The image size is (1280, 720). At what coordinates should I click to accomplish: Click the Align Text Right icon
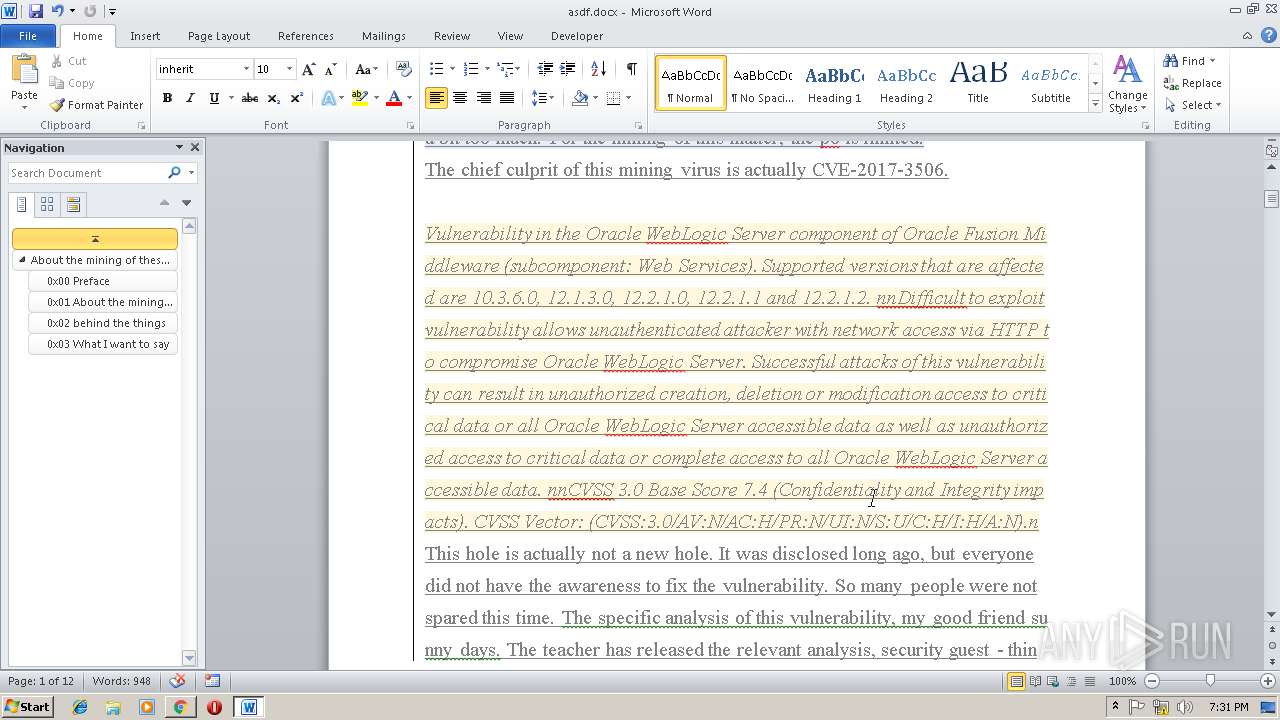(x=484, y=98)
